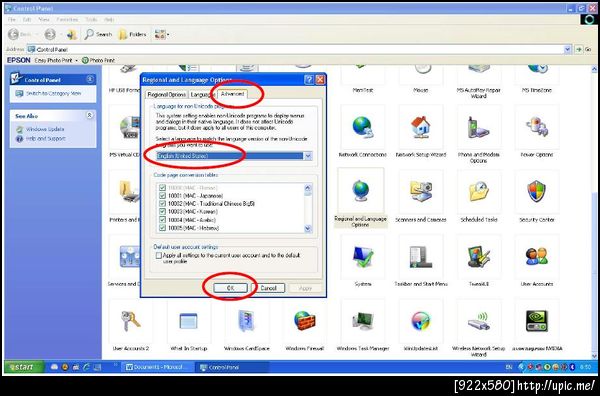Screen dimensions: 600x396
Task: Collapse the Control Panel side pane section
Action: tap(90, 79)
